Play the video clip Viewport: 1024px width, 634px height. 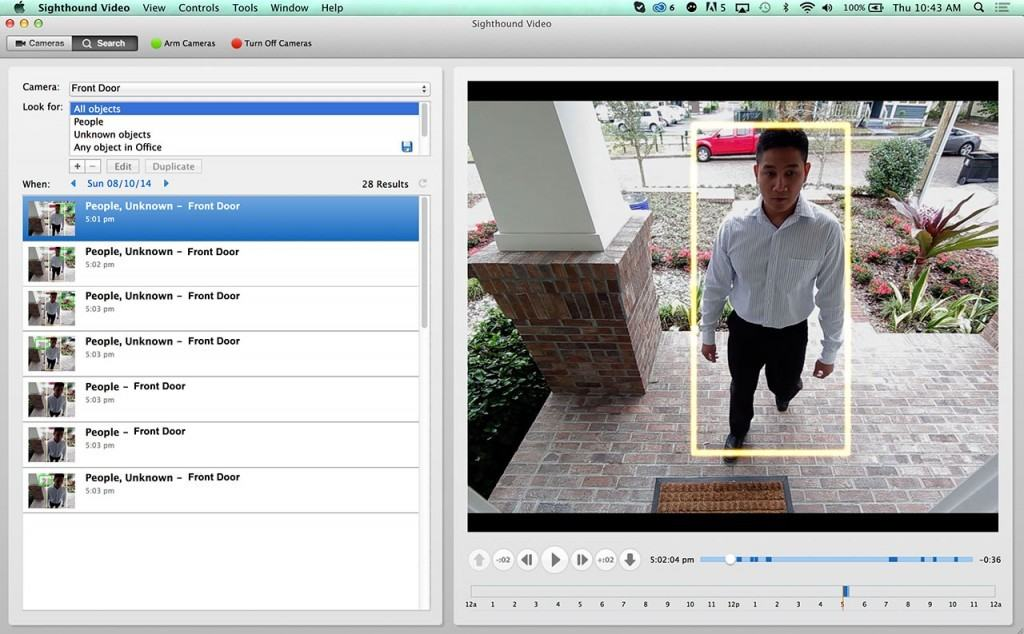tap(554, 560)
